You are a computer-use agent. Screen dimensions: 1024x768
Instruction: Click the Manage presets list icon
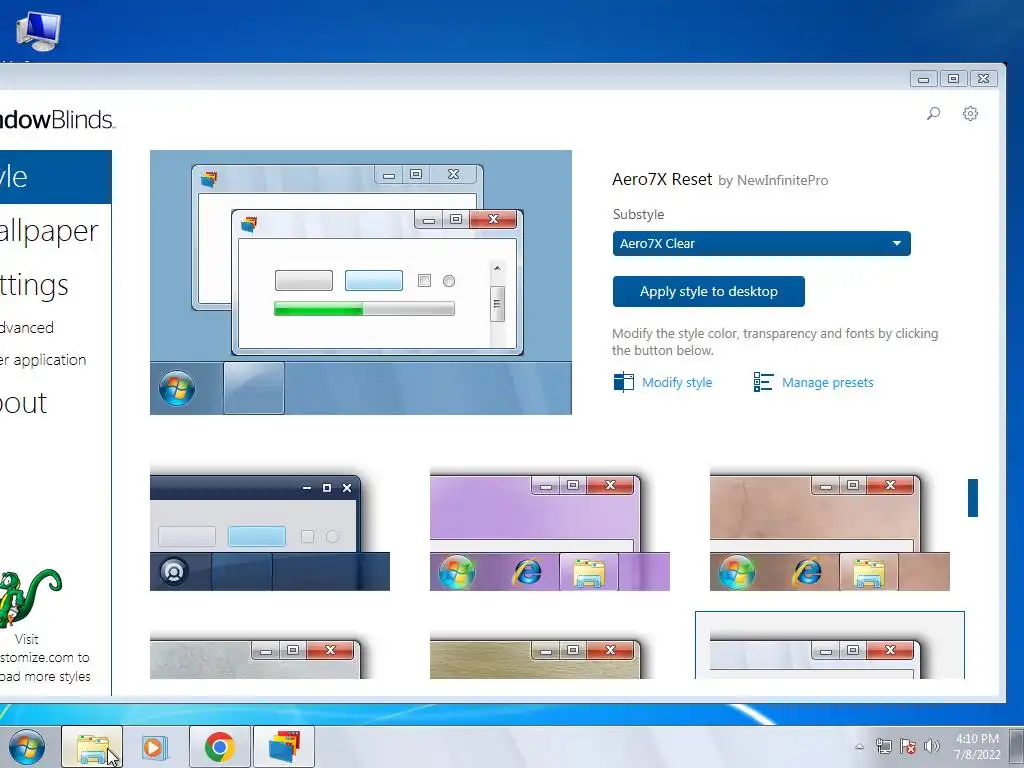[763, 382]
